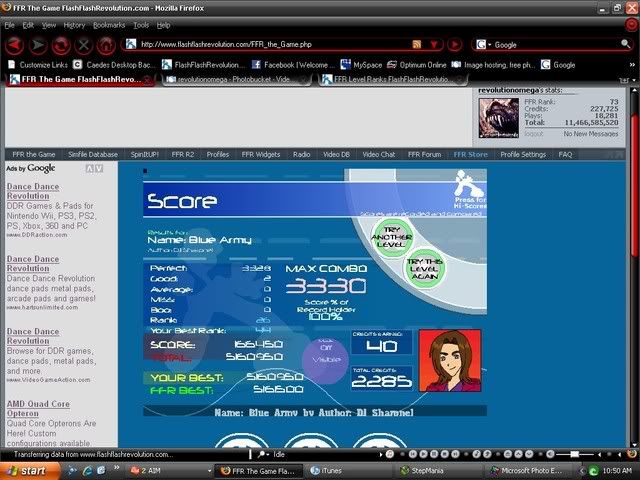This screenshot has height=480, width=640.
Task: Switch to the FFR Level Ranks tab
Action: (x=390, y=79)
